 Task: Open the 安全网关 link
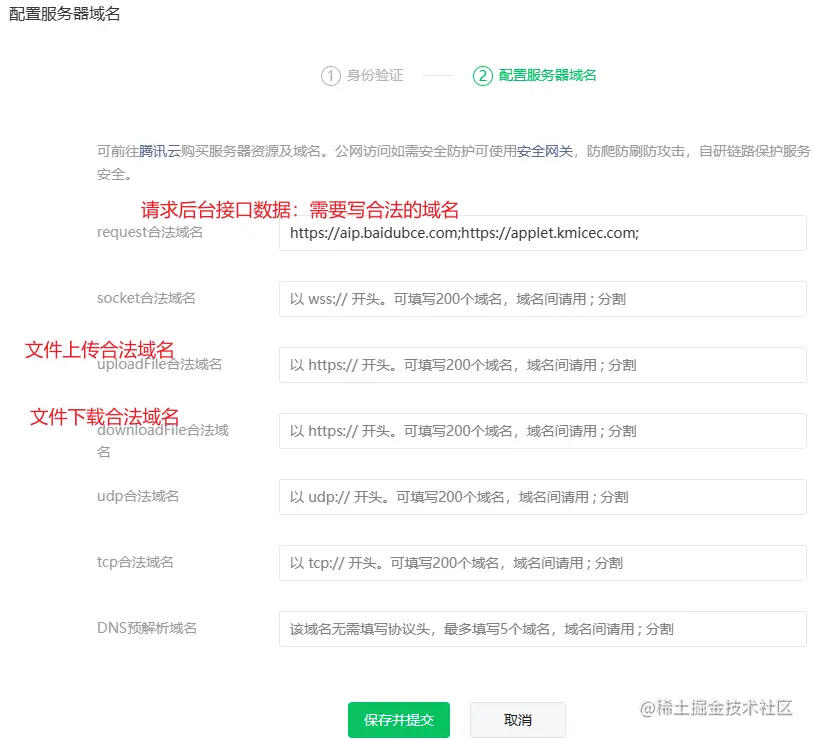[x=545, y=151]
